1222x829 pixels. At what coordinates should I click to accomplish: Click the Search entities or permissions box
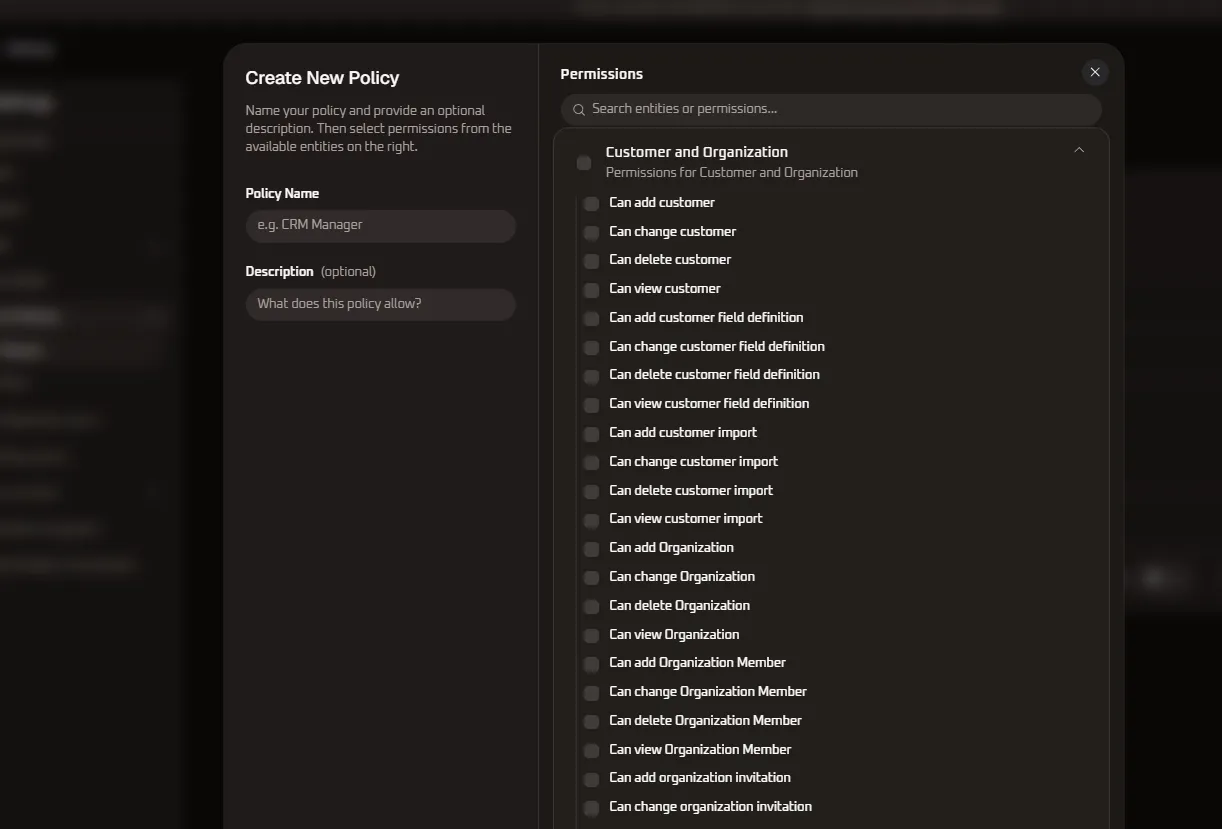pos(831,109)
